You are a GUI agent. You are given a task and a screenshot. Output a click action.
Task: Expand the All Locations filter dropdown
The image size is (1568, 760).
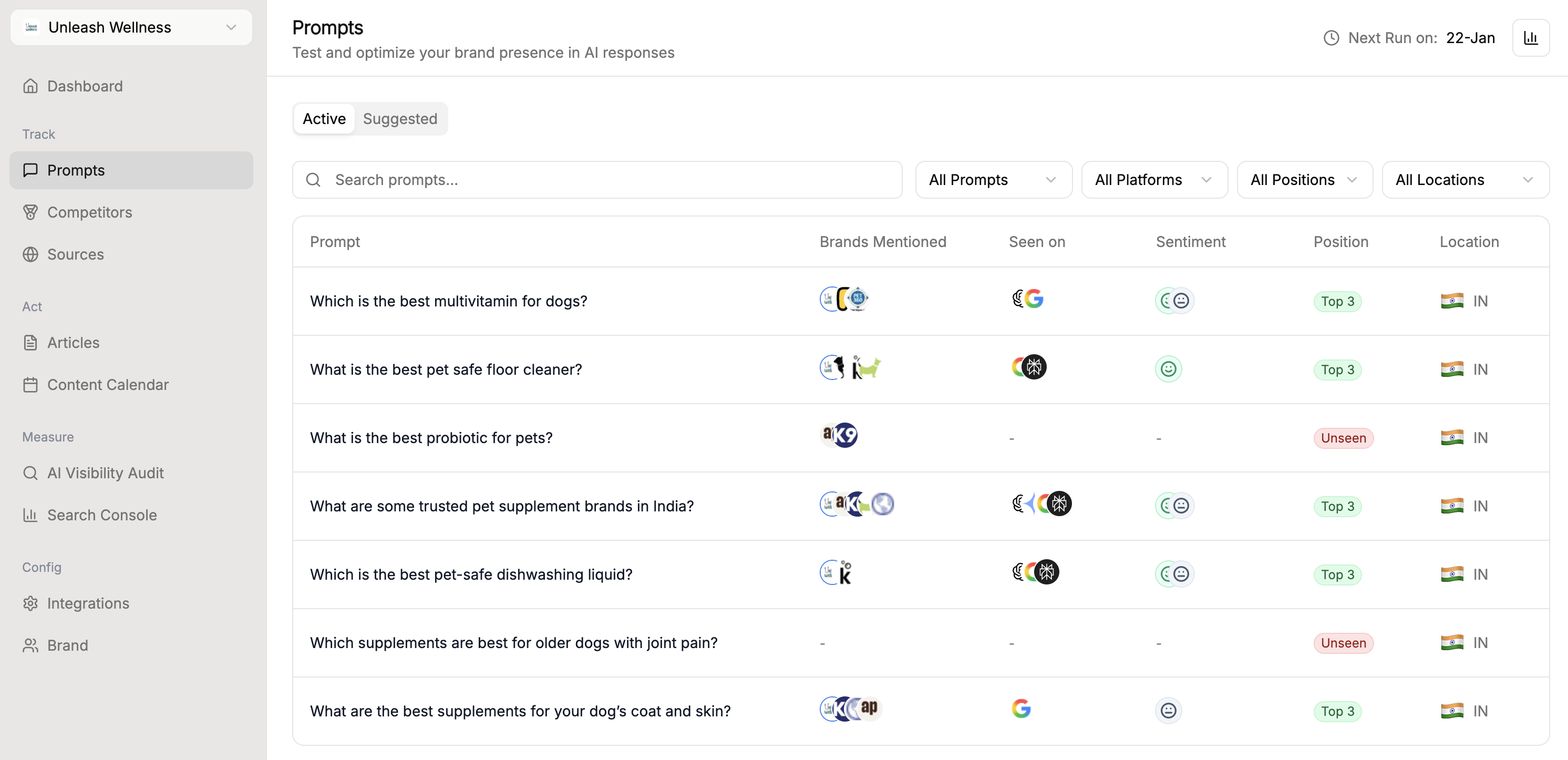coord(1464,180)
